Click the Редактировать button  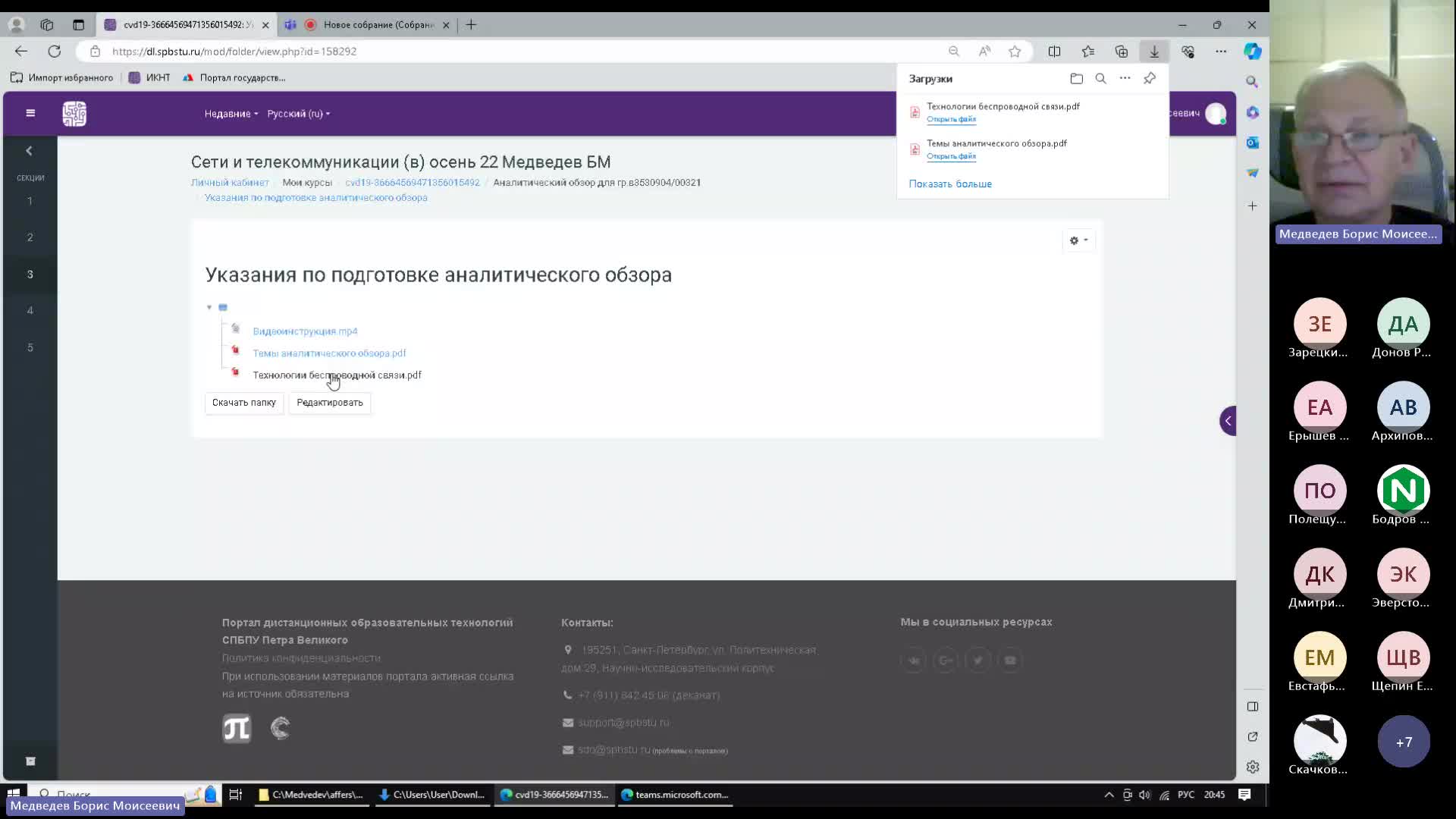(330, 403)
